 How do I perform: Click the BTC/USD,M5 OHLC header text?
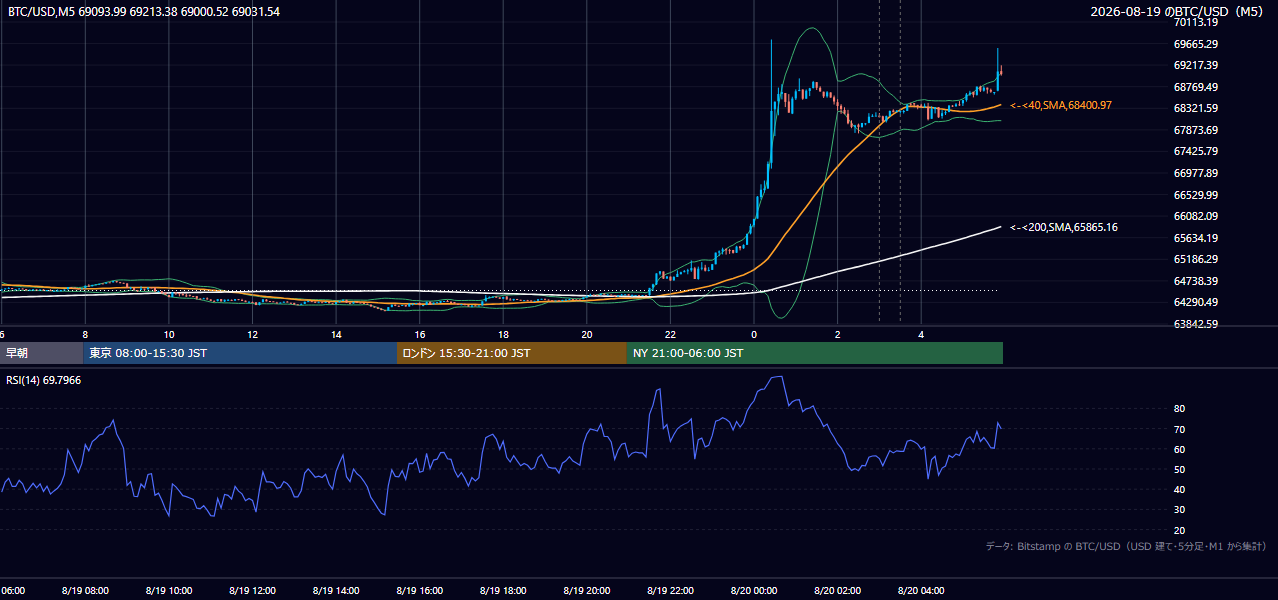click(x=144, y=12)
